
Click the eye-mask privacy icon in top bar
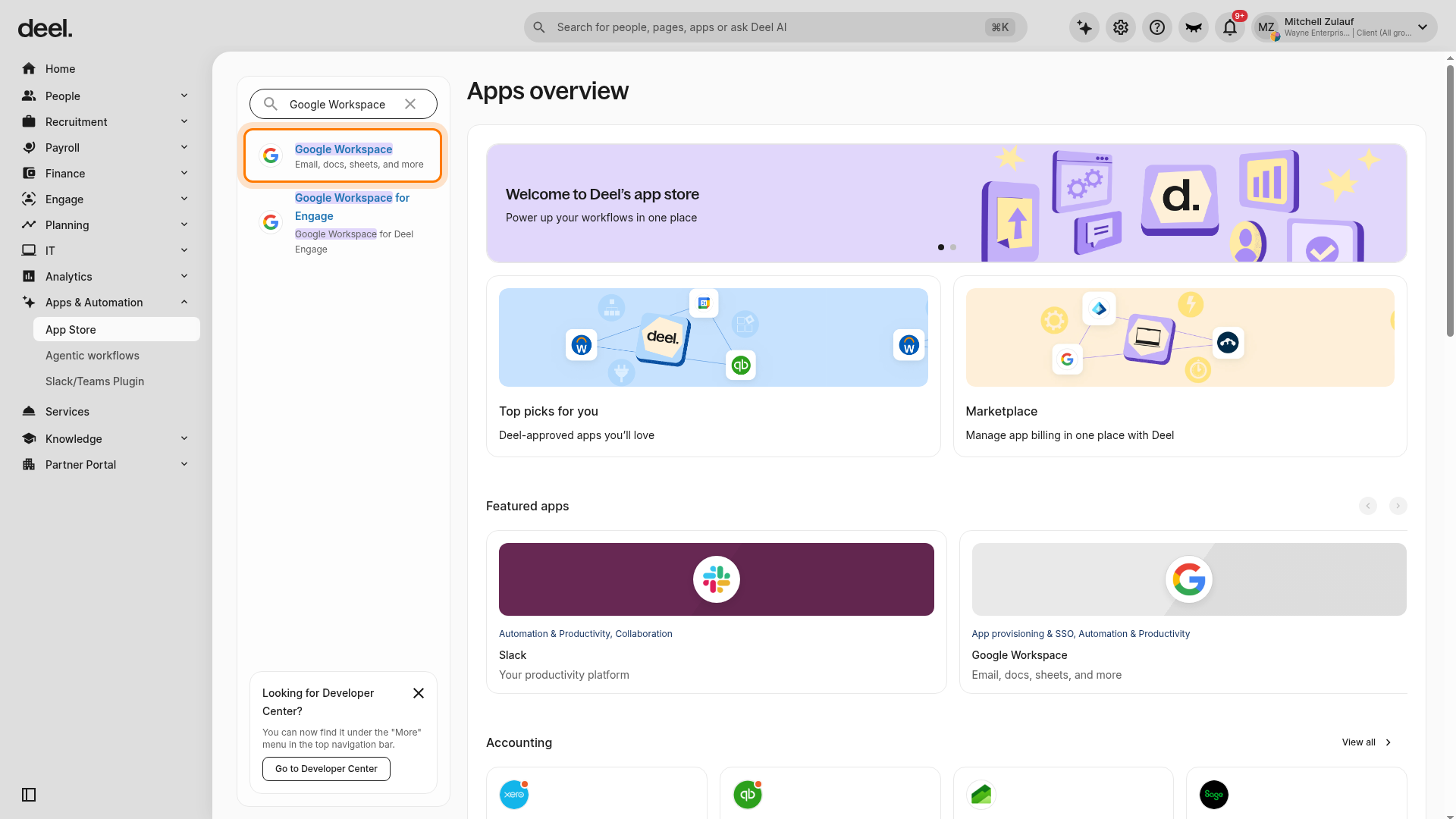(1194, 27)
